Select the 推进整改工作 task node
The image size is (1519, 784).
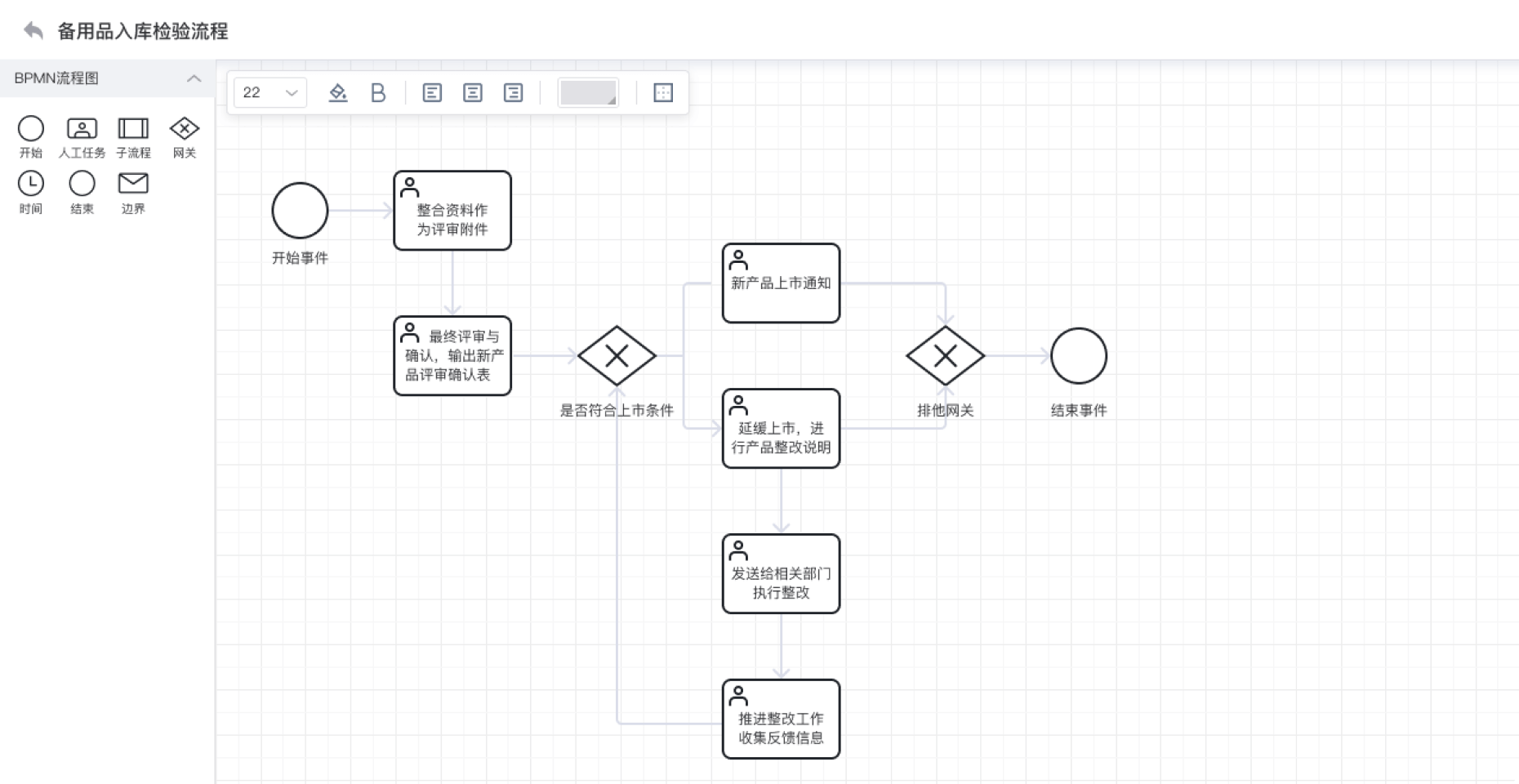(781, 719)
